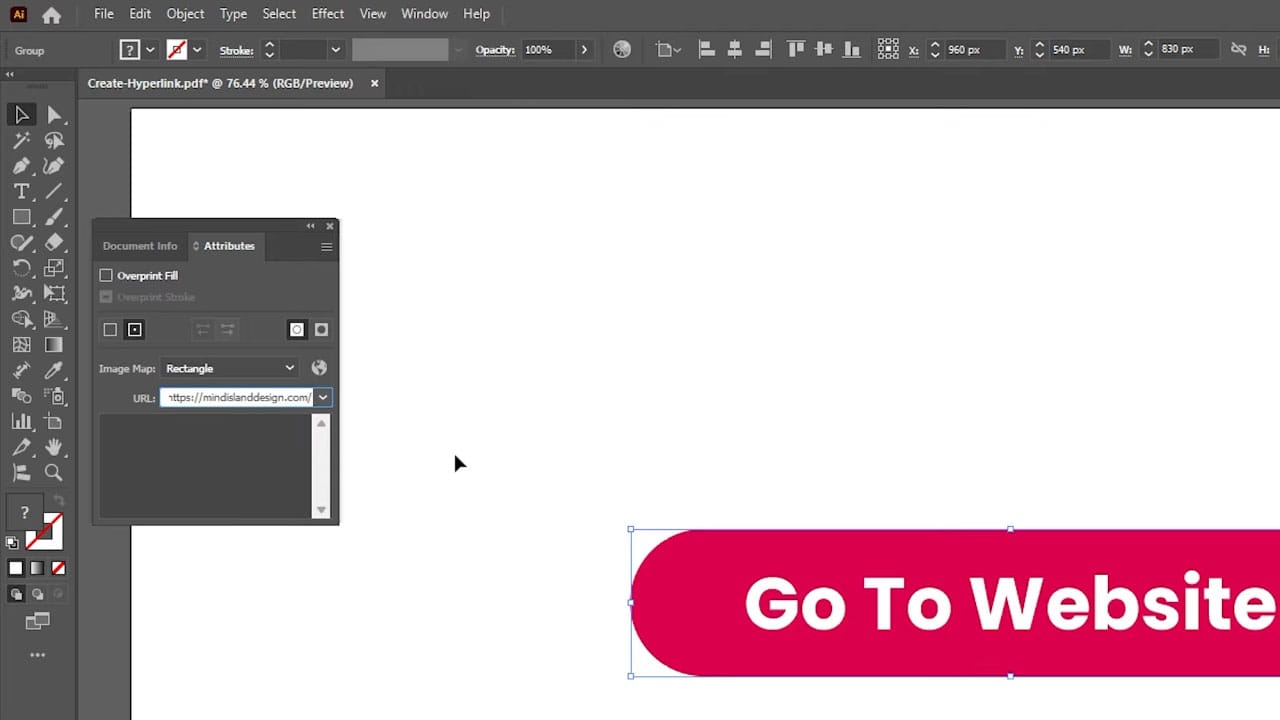This screenshot has width=1280, height=720.
Task: Expand the Opacity field options
Action: point(584,49)
